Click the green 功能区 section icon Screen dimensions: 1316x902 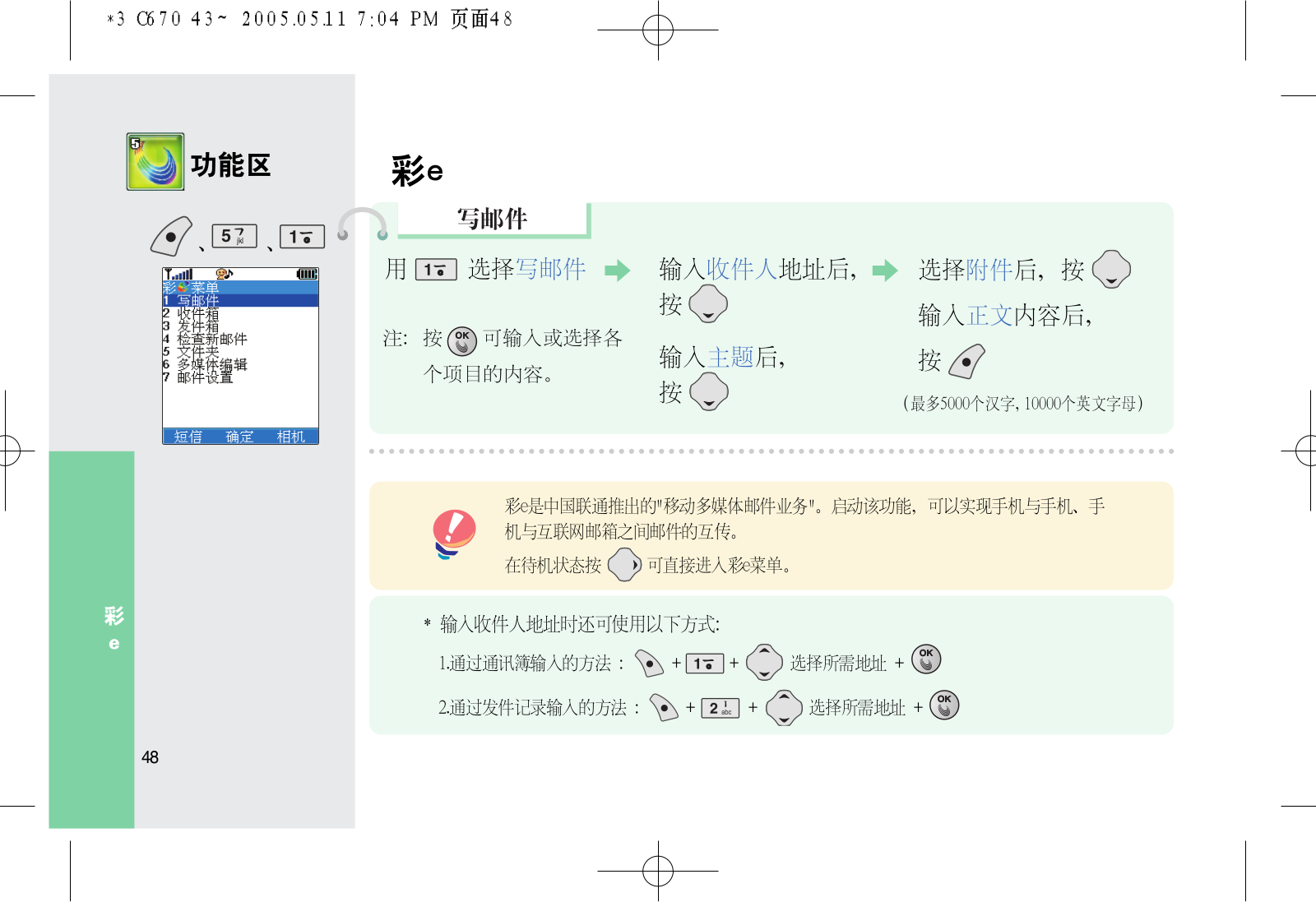[155, 162]
